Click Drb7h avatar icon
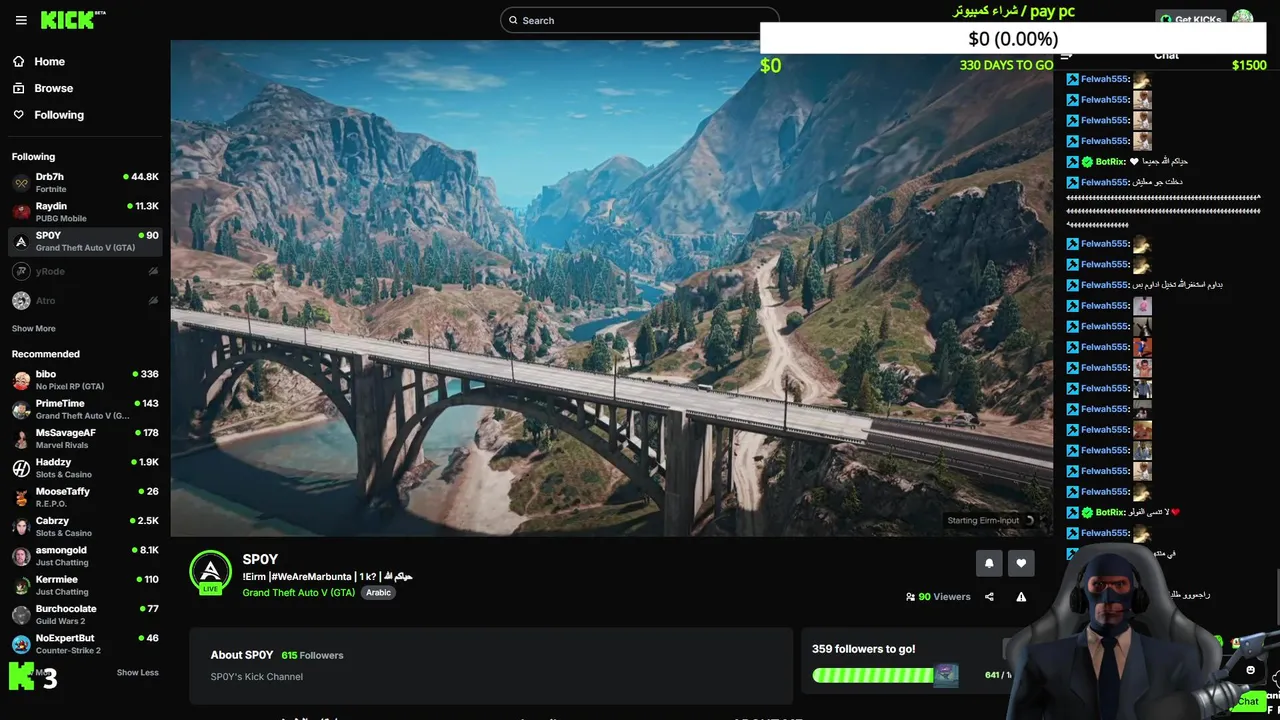Screen dimensions: 1280x720 (21, 183)
